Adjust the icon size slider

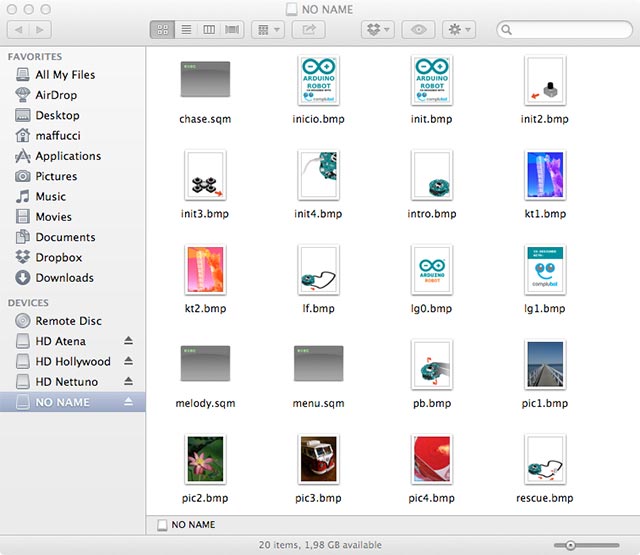(x=570, y=545)
